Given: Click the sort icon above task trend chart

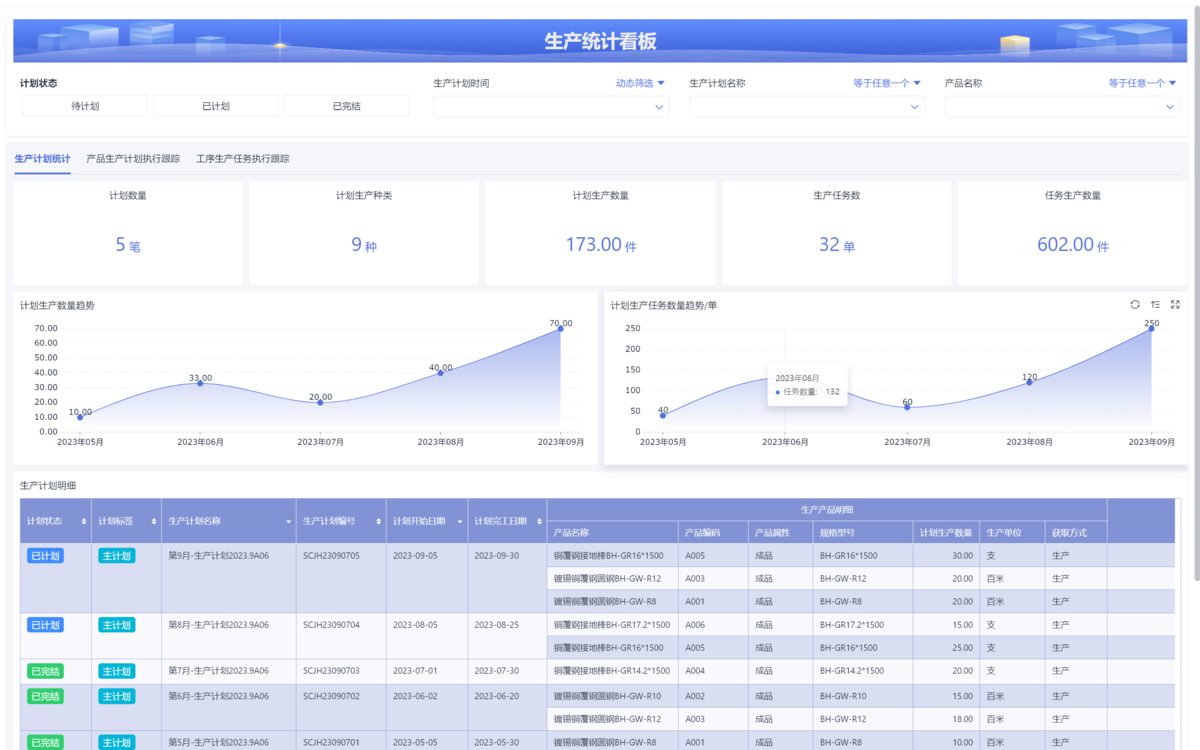Looking at the screenshot, I should [x=1155, y=305].
